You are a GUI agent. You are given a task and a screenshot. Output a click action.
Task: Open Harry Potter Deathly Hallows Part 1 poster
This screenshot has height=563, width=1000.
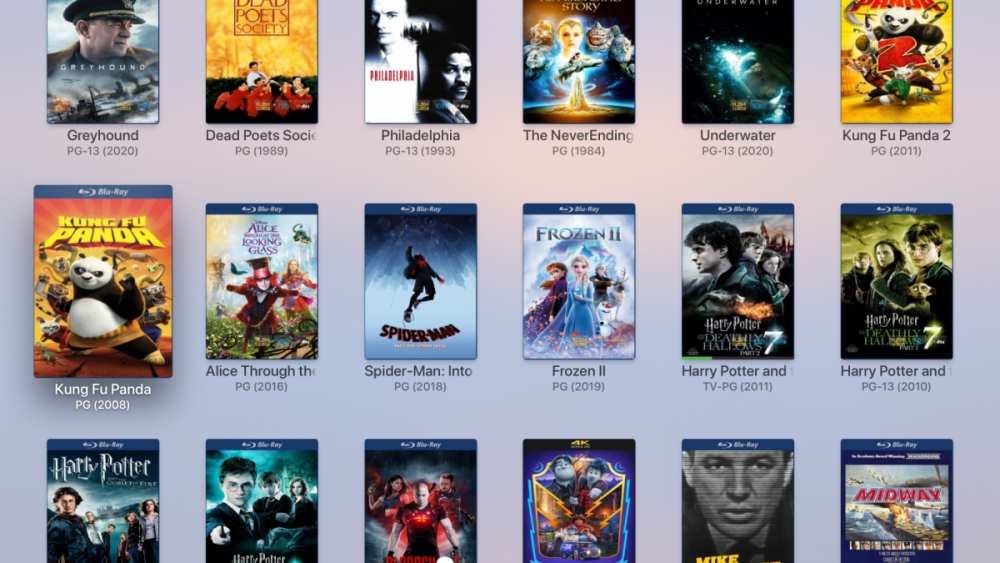[x=896, y=281]
